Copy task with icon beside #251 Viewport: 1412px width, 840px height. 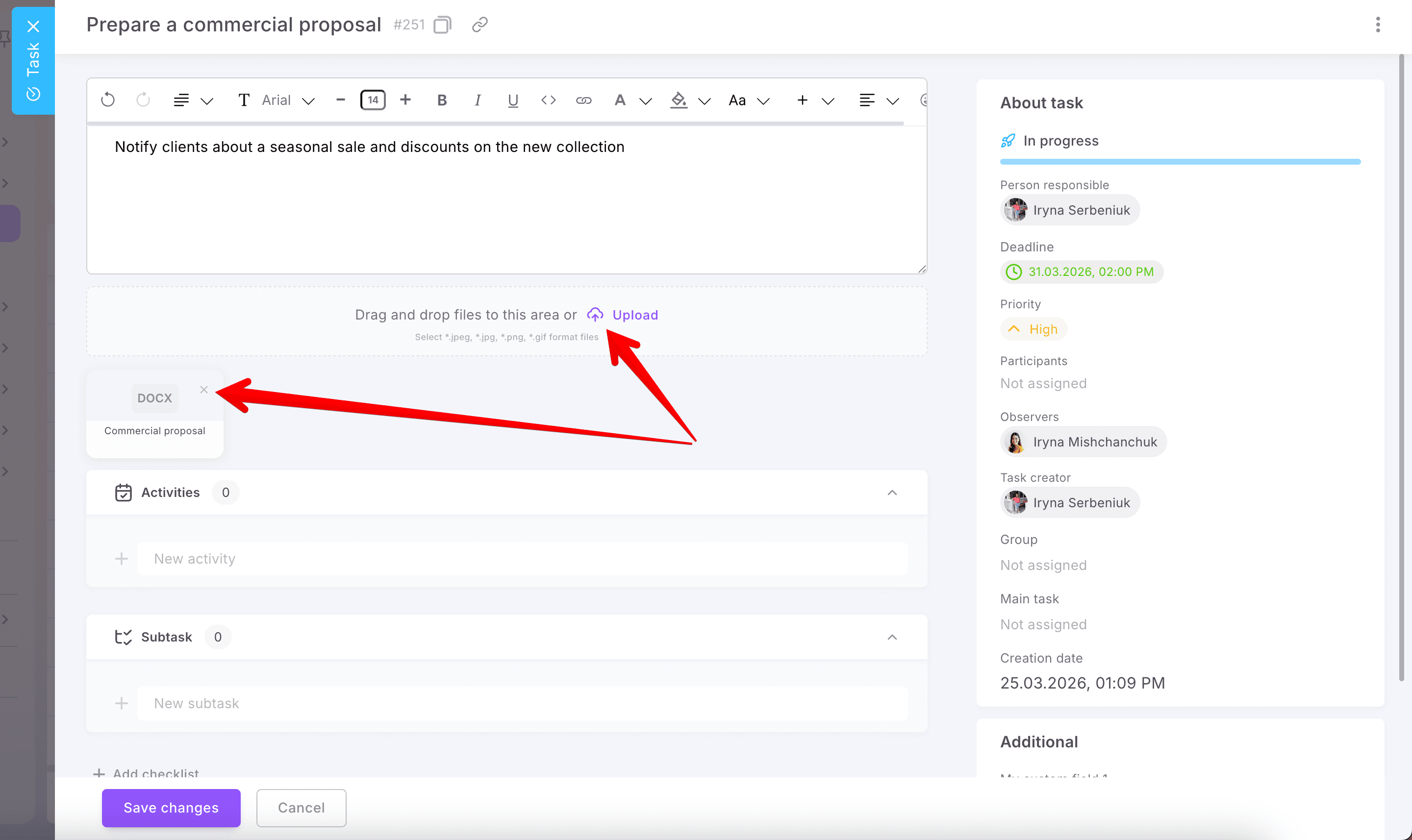[x=442, y=25]
